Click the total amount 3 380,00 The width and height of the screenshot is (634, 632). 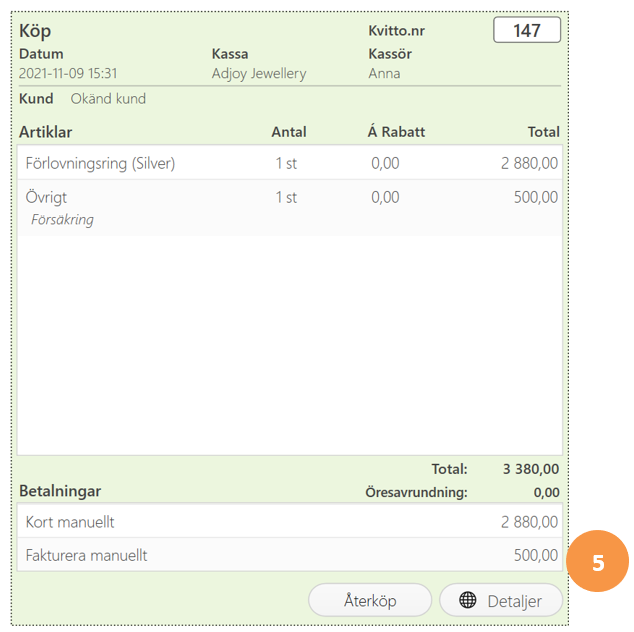tap(531, 469)
